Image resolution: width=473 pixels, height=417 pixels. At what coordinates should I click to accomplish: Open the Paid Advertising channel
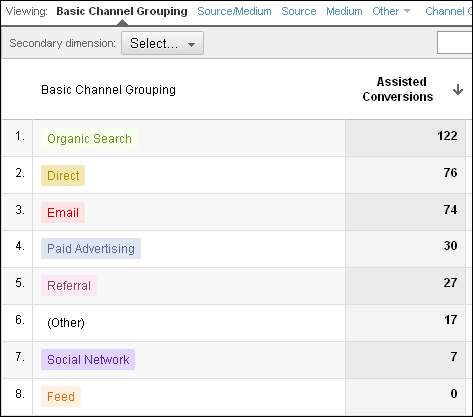[x=91, y=248]
